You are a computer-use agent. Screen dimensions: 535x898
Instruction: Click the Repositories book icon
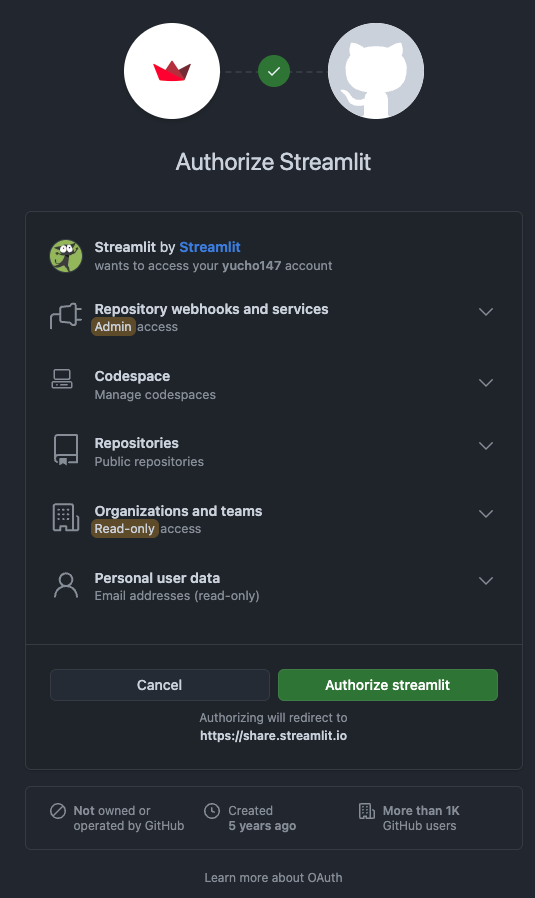tap(66, 450)
